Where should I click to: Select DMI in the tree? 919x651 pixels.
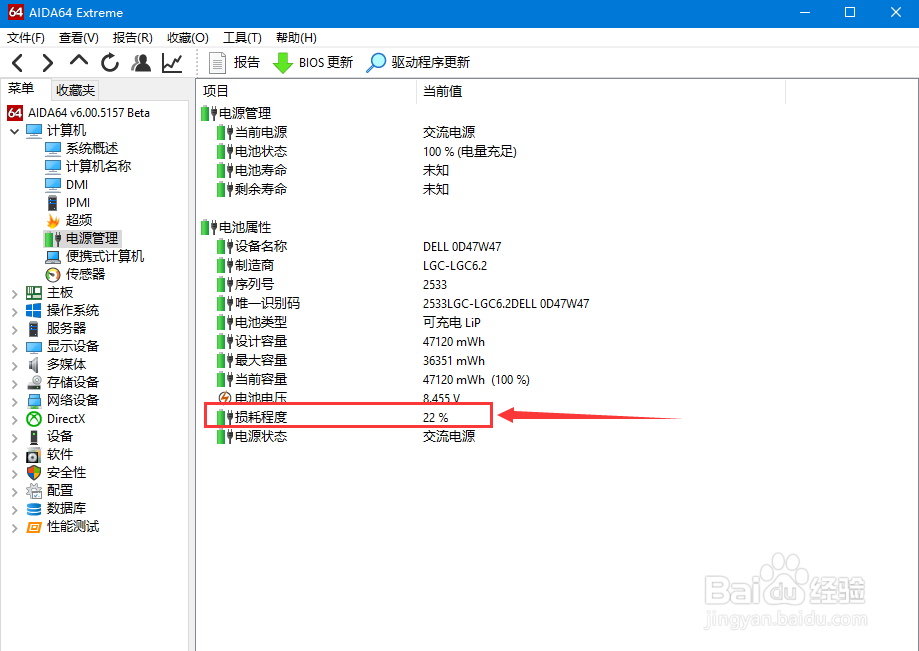coord(67,185)
